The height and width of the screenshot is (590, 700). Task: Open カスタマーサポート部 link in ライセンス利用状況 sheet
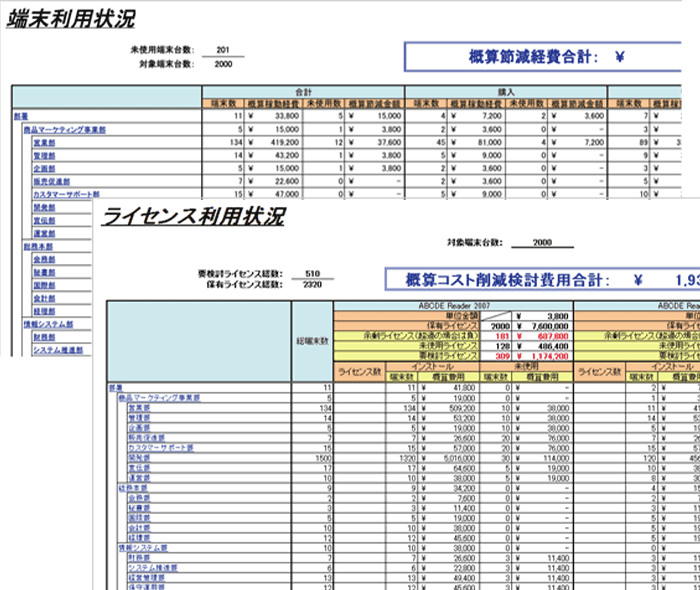[161, 448]
